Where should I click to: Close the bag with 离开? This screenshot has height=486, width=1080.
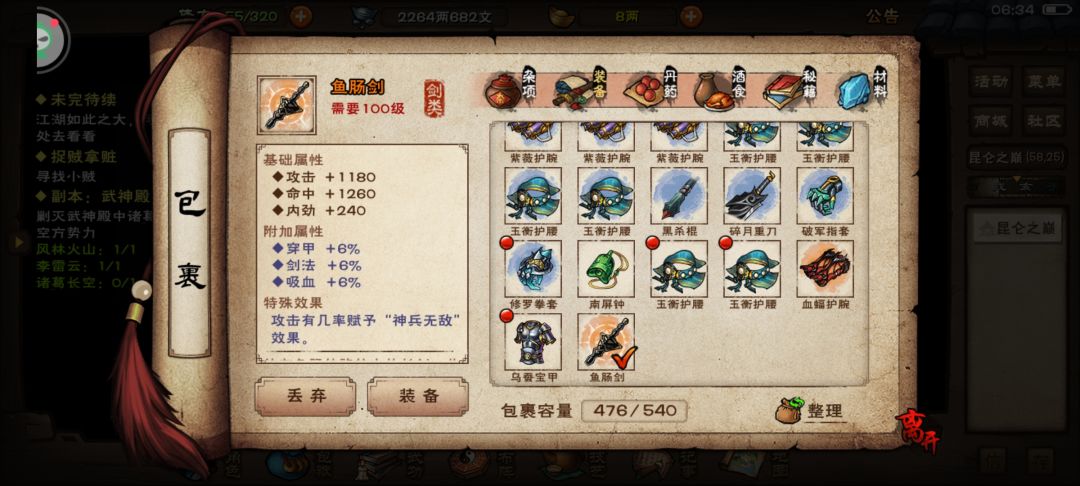[919, 431]
